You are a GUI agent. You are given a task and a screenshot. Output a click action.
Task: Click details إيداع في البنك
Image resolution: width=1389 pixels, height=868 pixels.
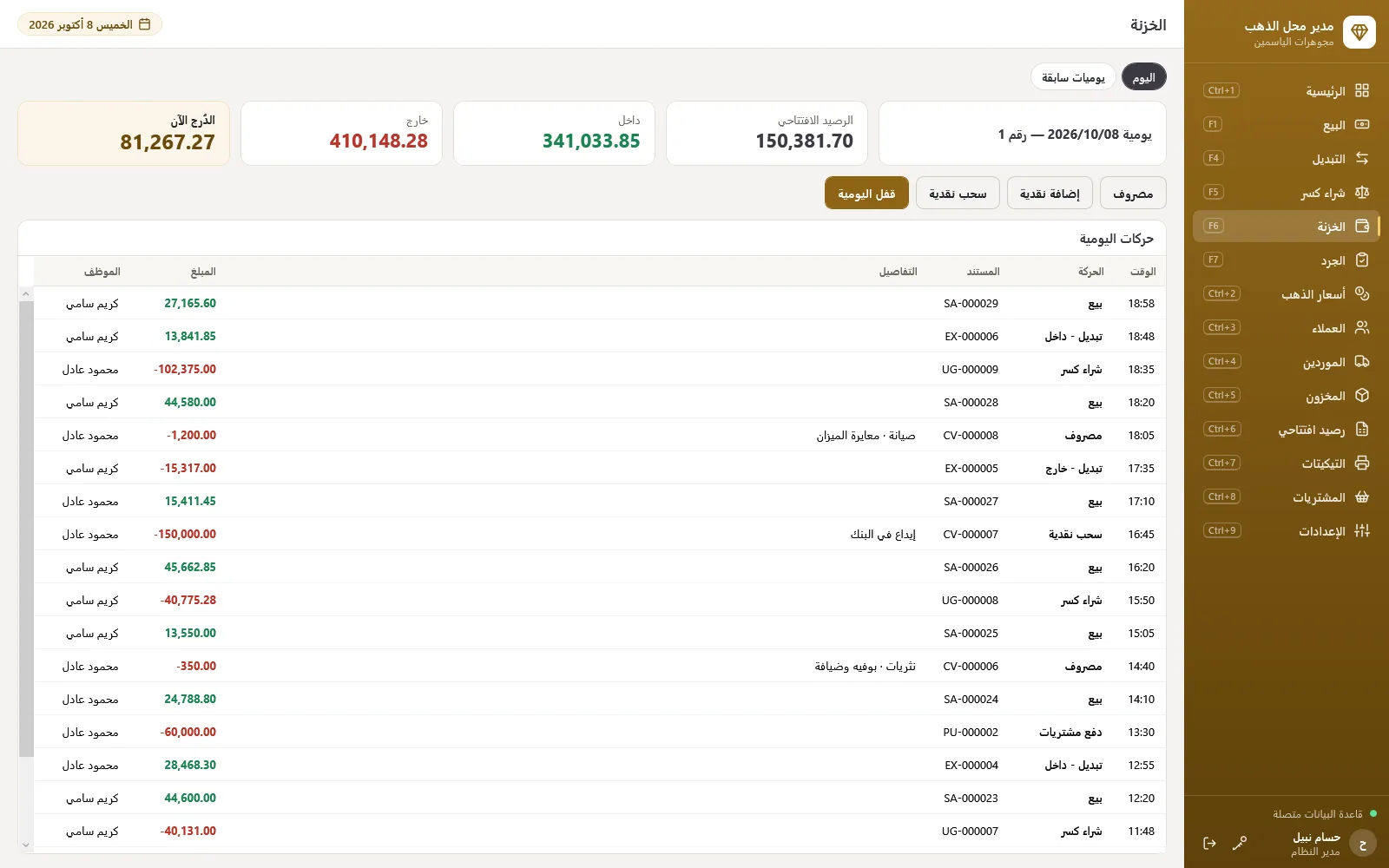(883, 534)
